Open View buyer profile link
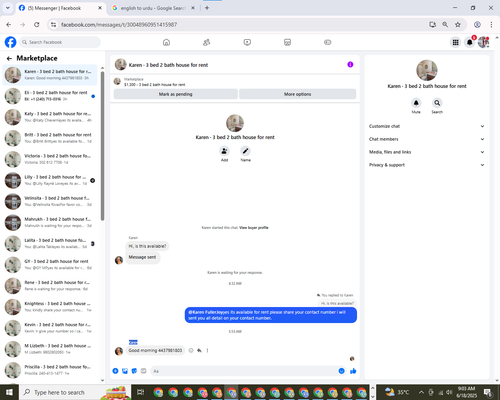500x400 pixels. pos(254,228)
